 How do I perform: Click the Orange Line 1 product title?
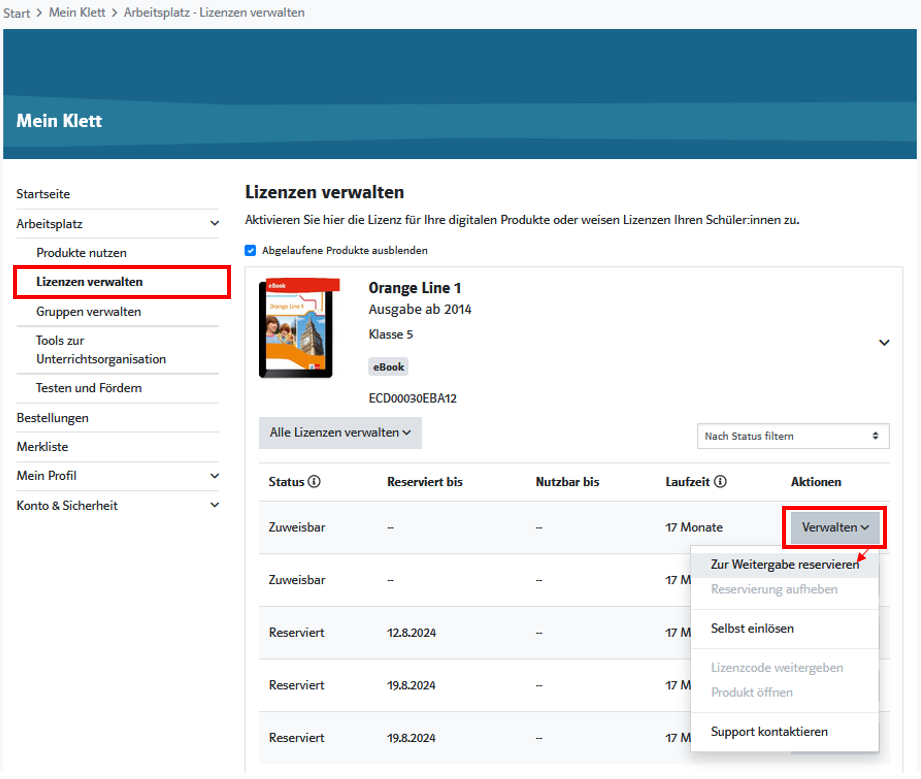tap(415, 288)
